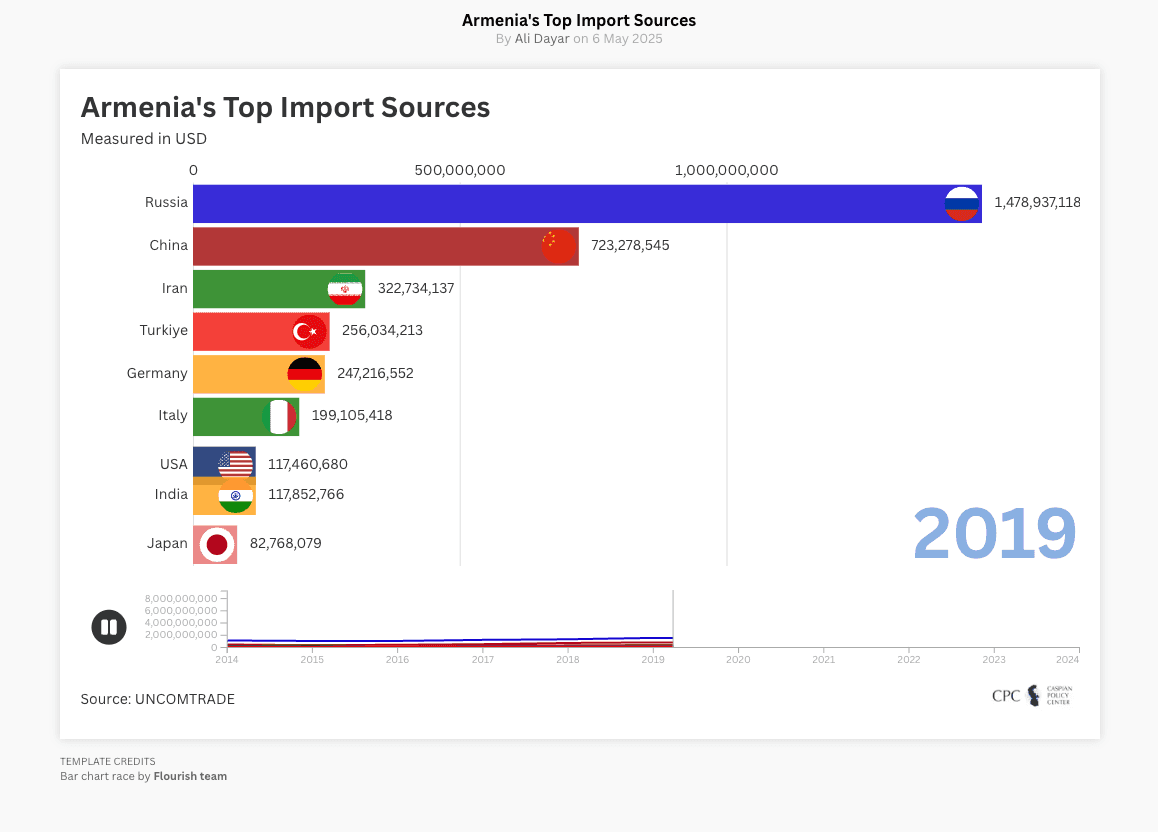Viewport: 1158px width, 832px height.
Task: Click the chart title Armenia's Top Import Sources
Action: (286, 107)
